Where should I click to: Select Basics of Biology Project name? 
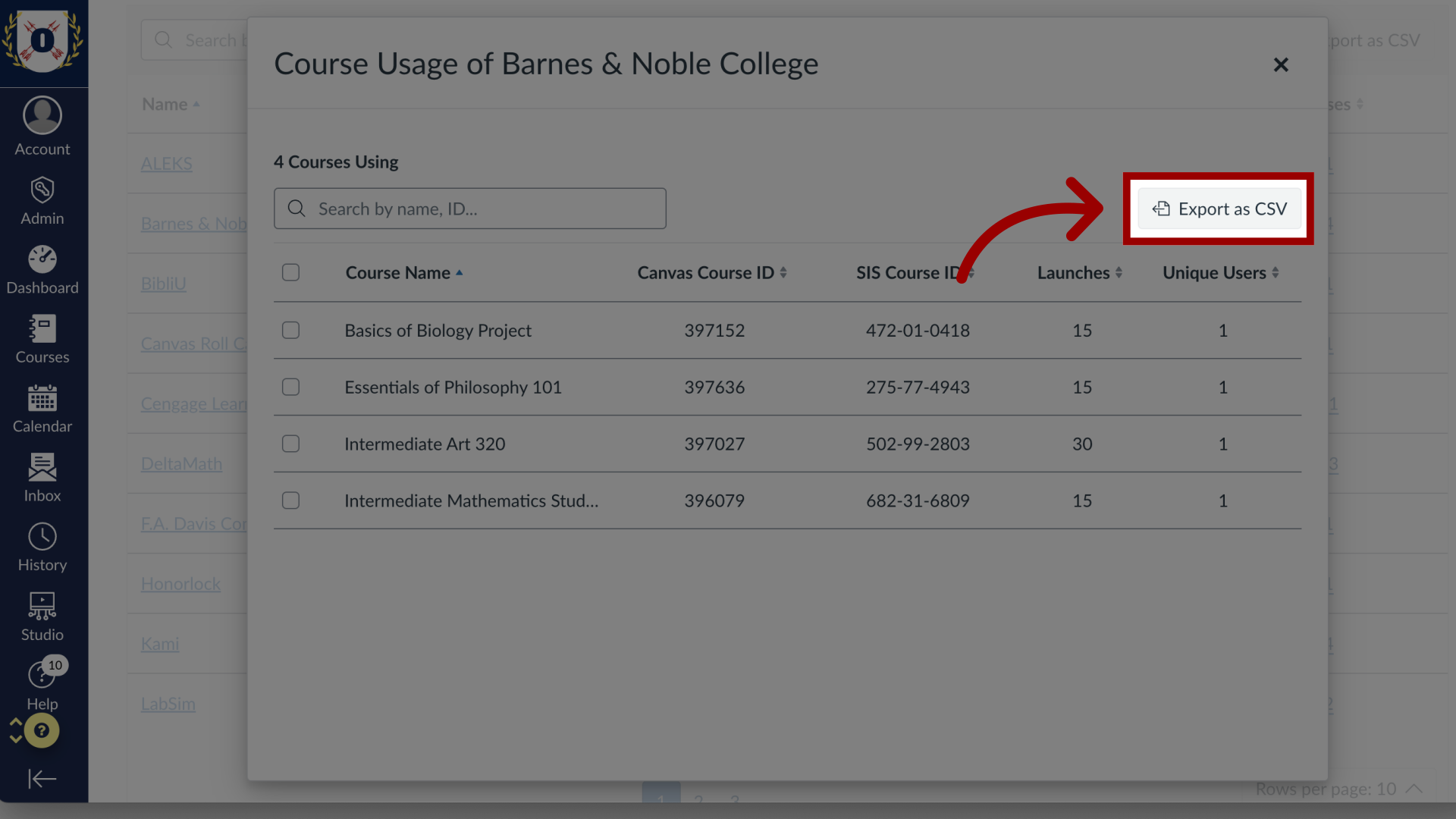[x=438, y=330]
